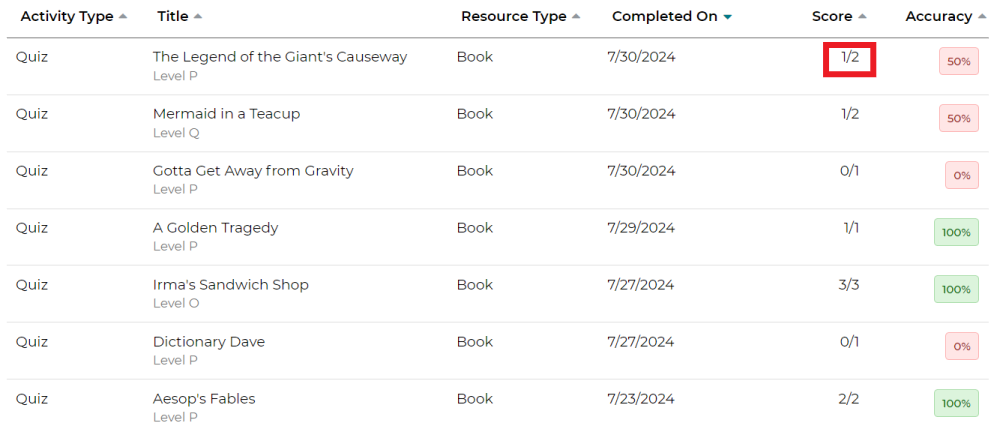Toggle Completed On descending sort arrow
Viewport: 1000px width, 423px height.
point(727,17)
